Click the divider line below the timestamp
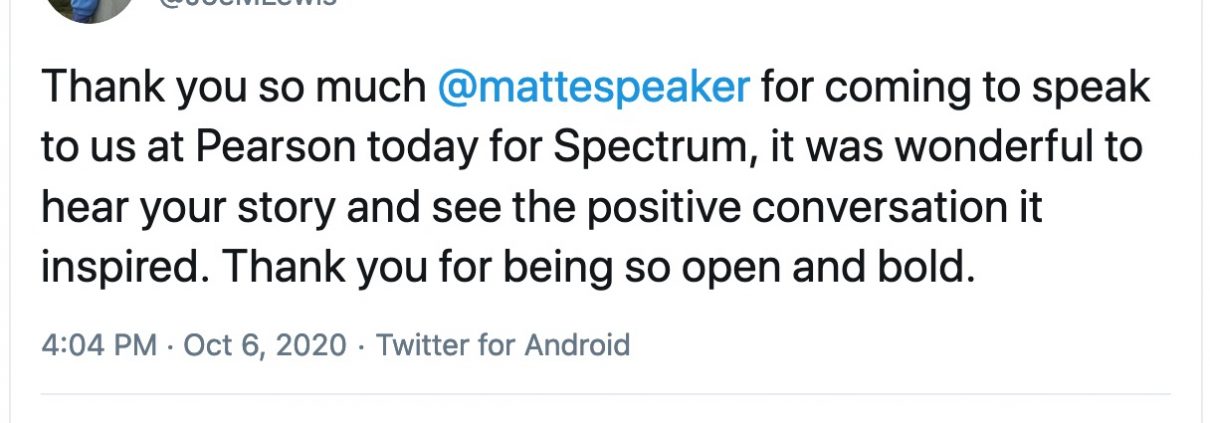Image resolution: width=1210 pixels, height=423 pixels. (605, 394)
